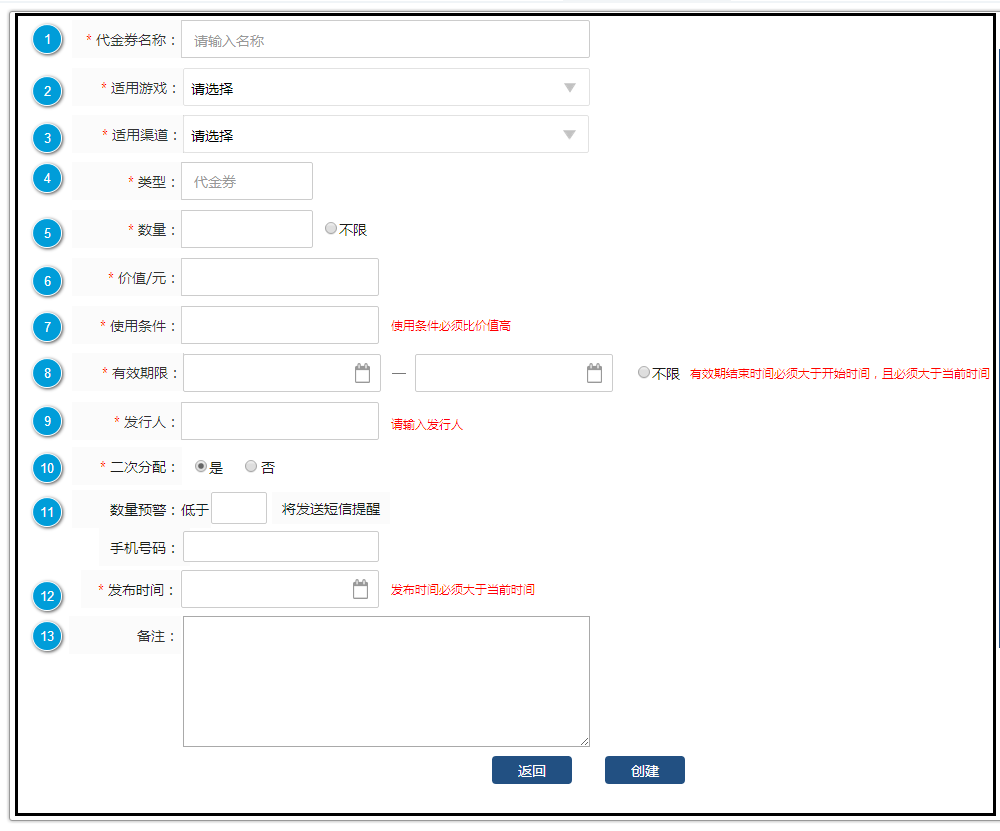Select the 不限 radio button next to 数量
The height and width of the screenshot is (831, 1000).
coord(331,228)
